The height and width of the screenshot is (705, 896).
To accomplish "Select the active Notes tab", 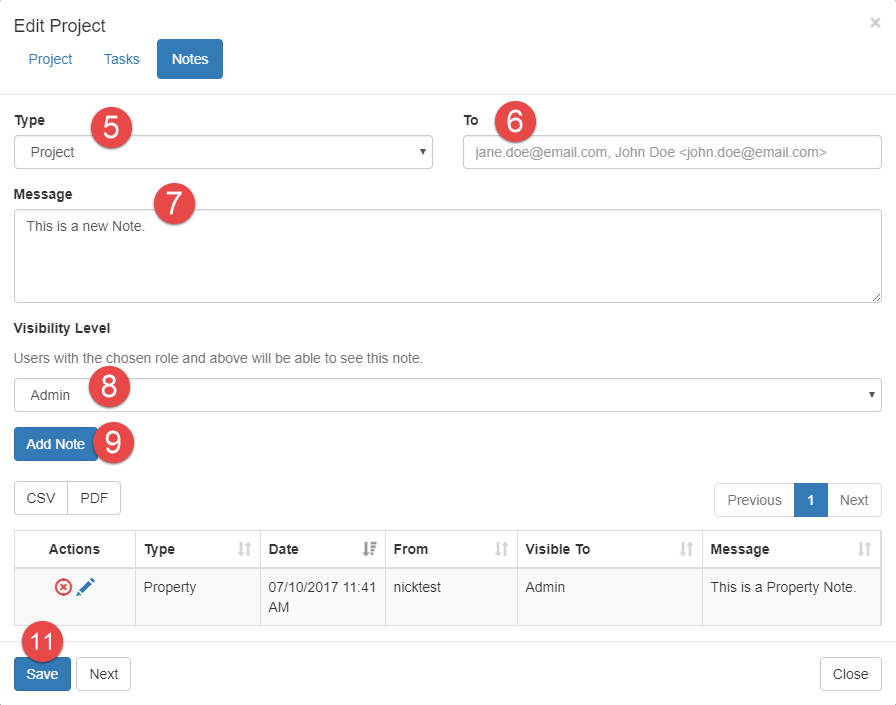I will [190, 59].
